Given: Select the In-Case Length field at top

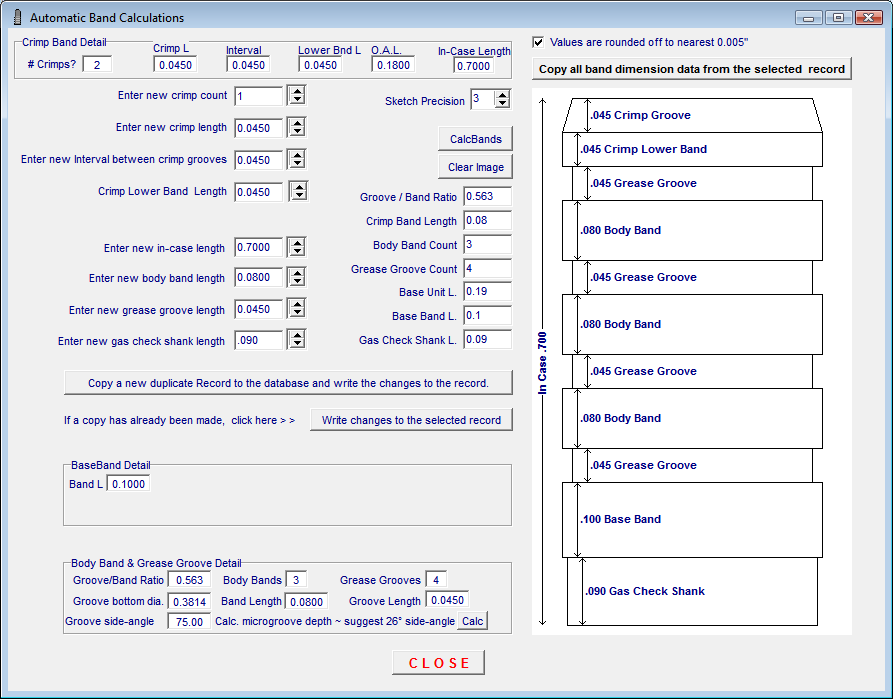Looking at the screenshot, I should pyautogui.click(x=473, y=66).
